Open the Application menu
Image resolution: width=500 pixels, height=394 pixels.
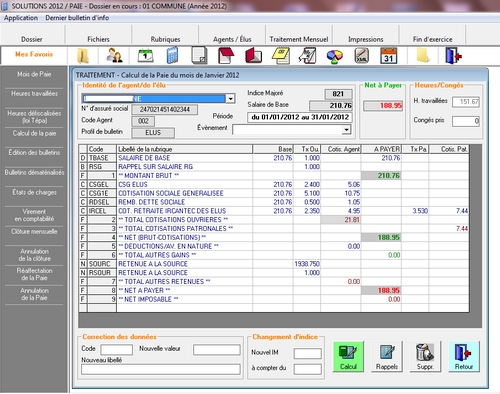[21, 18]
